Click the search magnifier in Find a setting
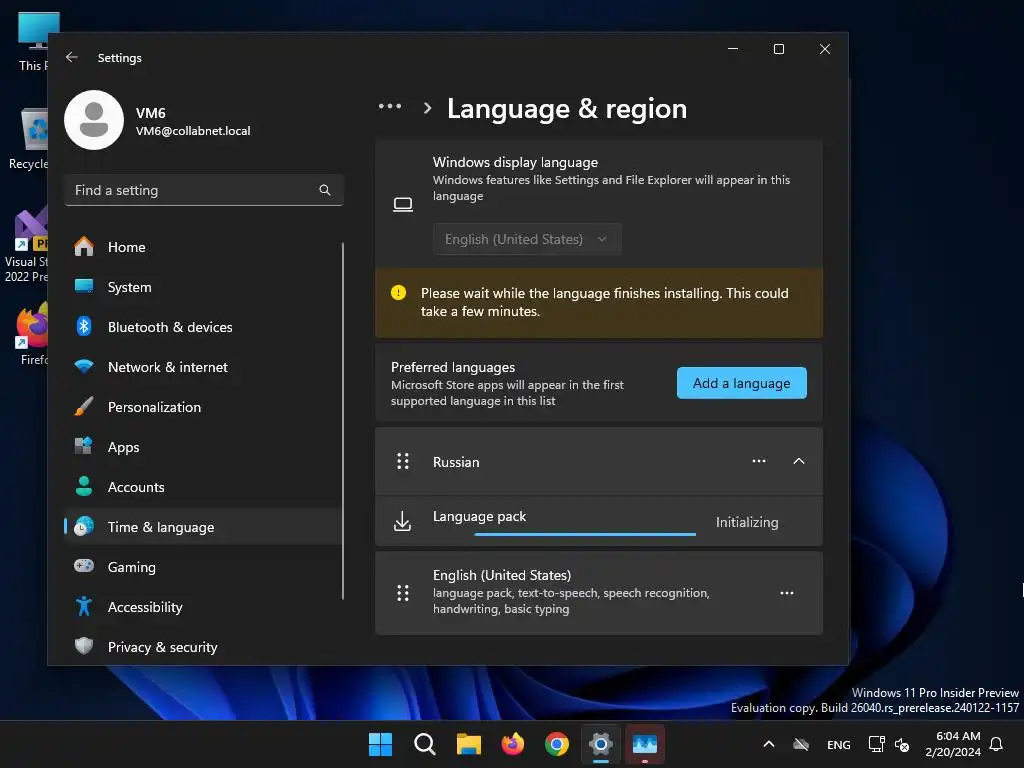Screen dimensions: 1024x768 coord(325,190)
